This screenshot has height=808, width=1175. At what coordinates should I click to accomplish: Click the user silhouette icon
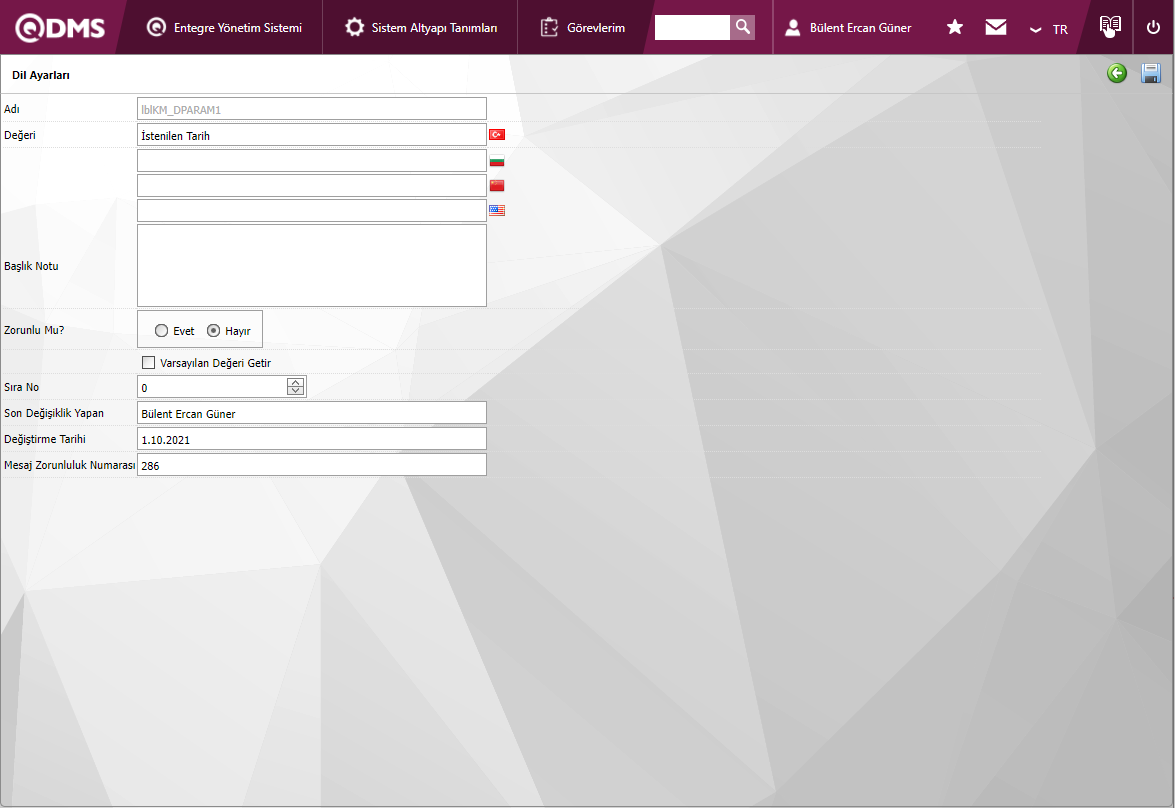(x=792, y=28)
